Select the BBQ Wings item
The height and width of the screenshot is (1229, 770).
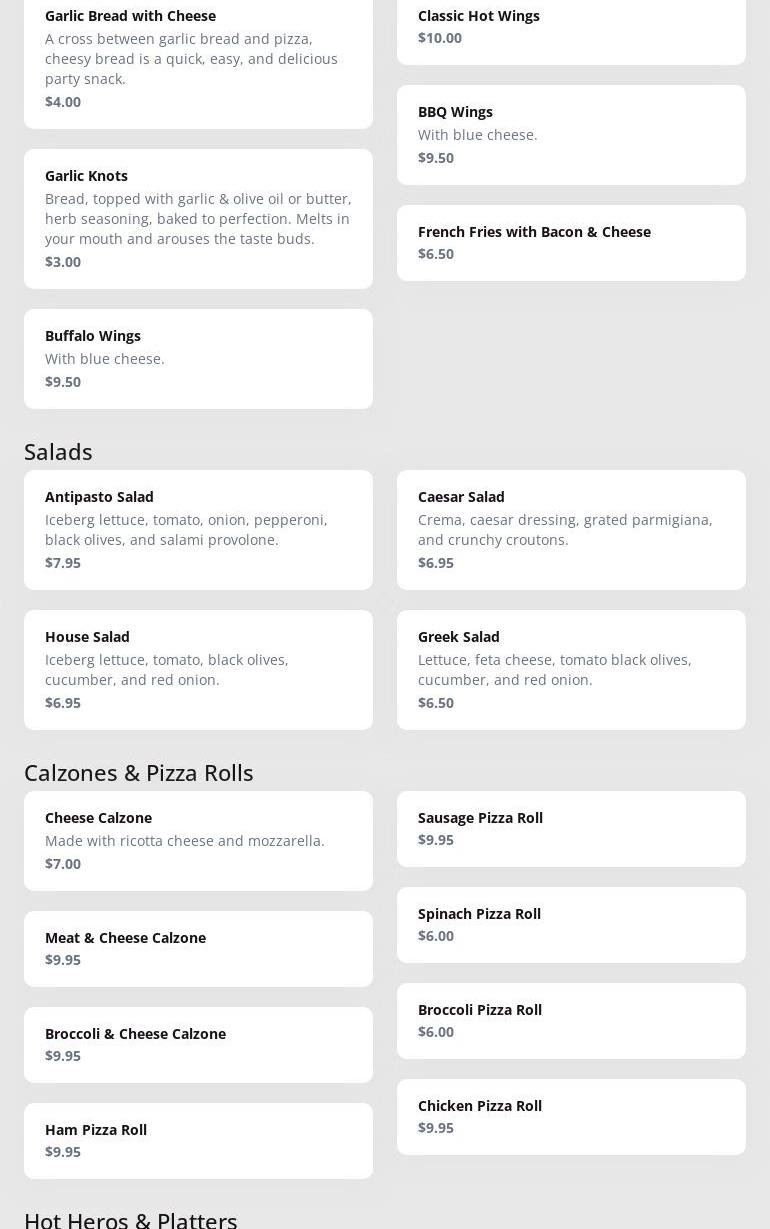click(571, 134)
